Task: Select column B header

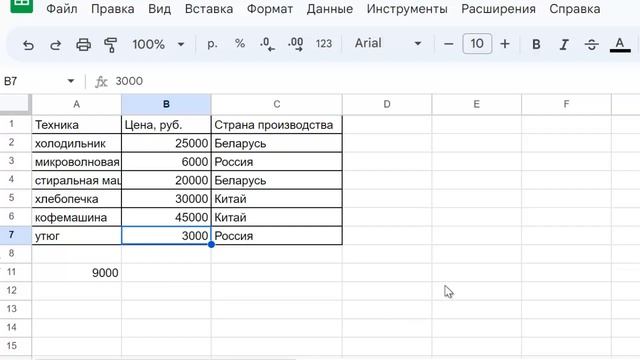Action: pyautogui.click(x=166, y=104)
